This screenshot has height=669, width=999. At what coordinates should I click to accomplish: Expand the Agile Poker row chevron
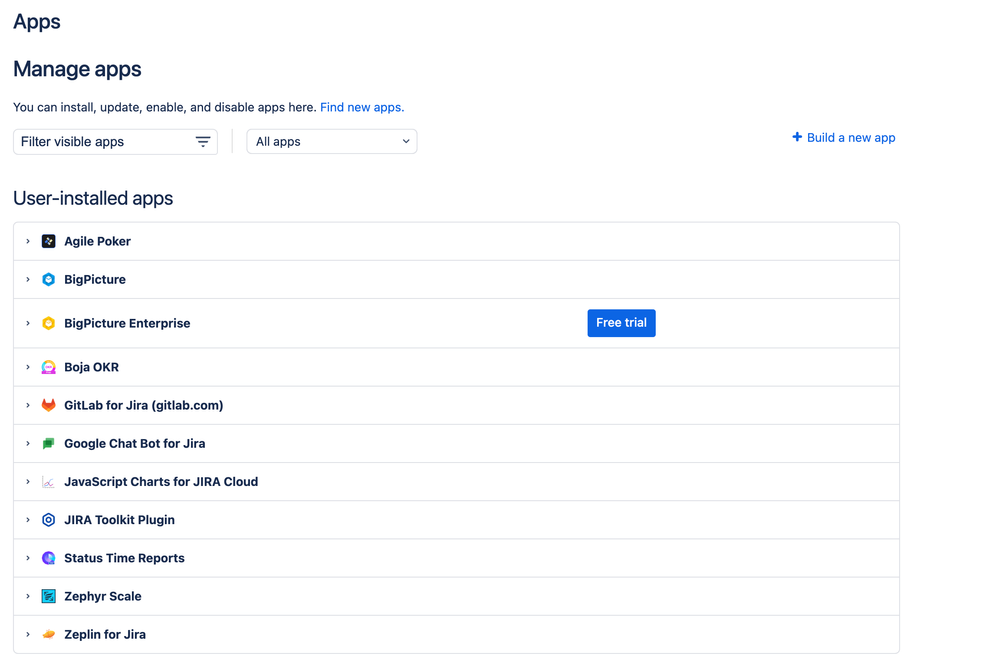[x=28, y=241]
